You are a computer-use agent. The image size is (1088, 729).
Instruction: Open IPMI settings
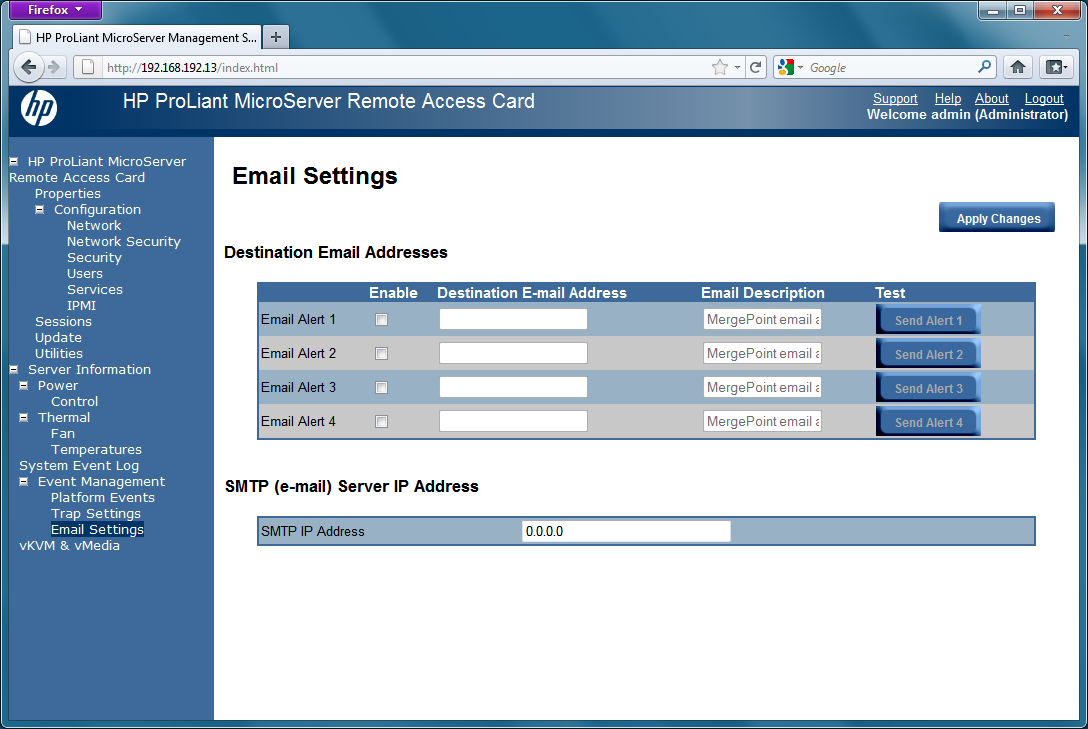[81, 305]
